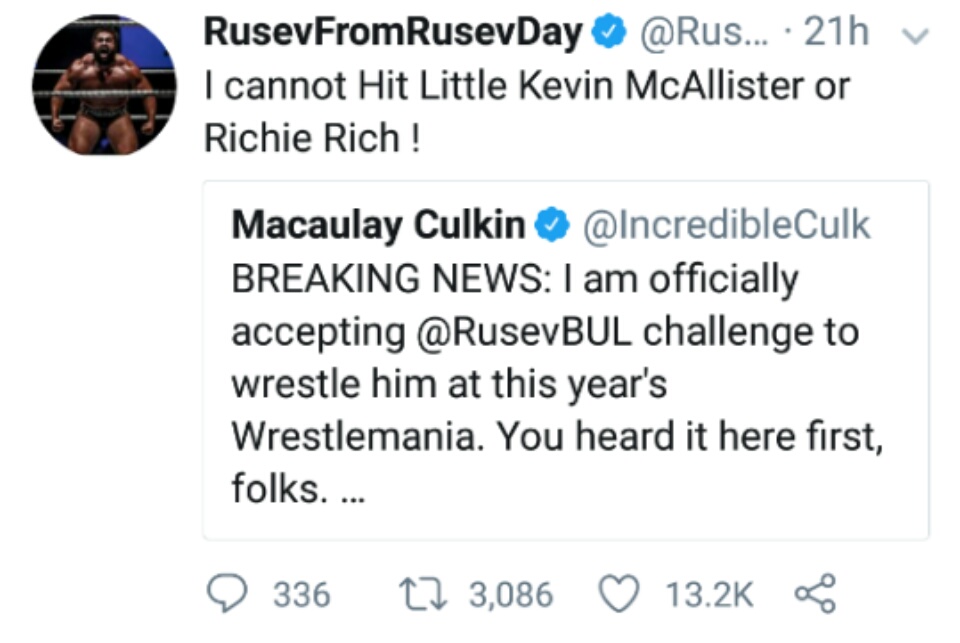Click verified badge next to RusevFromRusevDay
This screenshot has height=643, width=960.
pyautogui.click(x=608, y=34)
